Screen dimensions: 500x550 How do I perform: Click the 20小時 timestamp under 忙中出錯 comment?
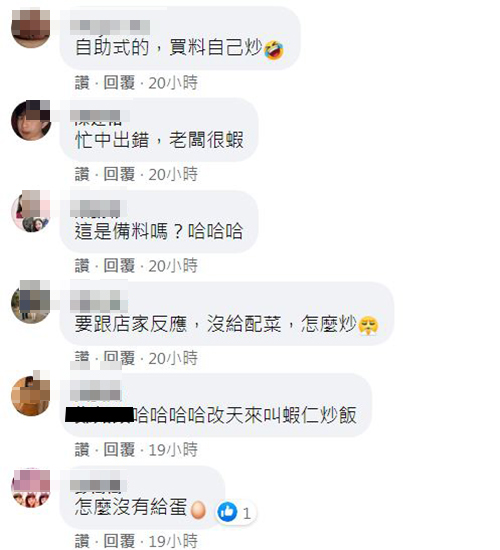173,174
